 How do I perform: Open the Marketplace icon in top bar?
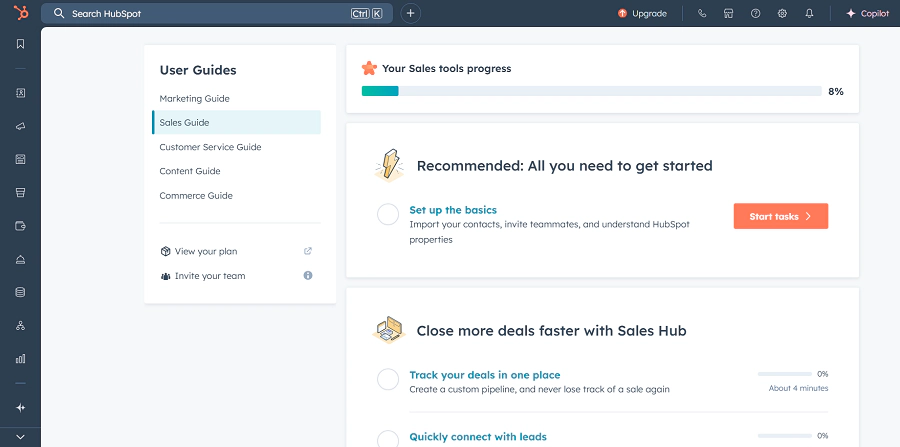click(x=728, y=13)
